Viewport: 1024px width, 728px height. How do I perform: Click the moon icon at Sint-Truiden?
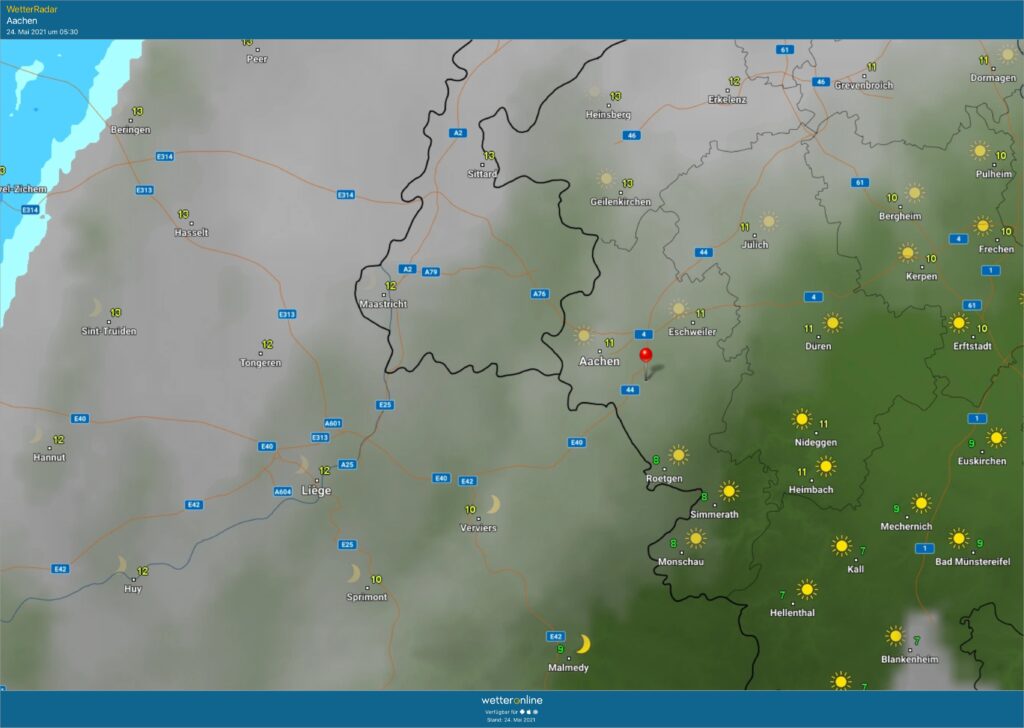pos(95,308)
